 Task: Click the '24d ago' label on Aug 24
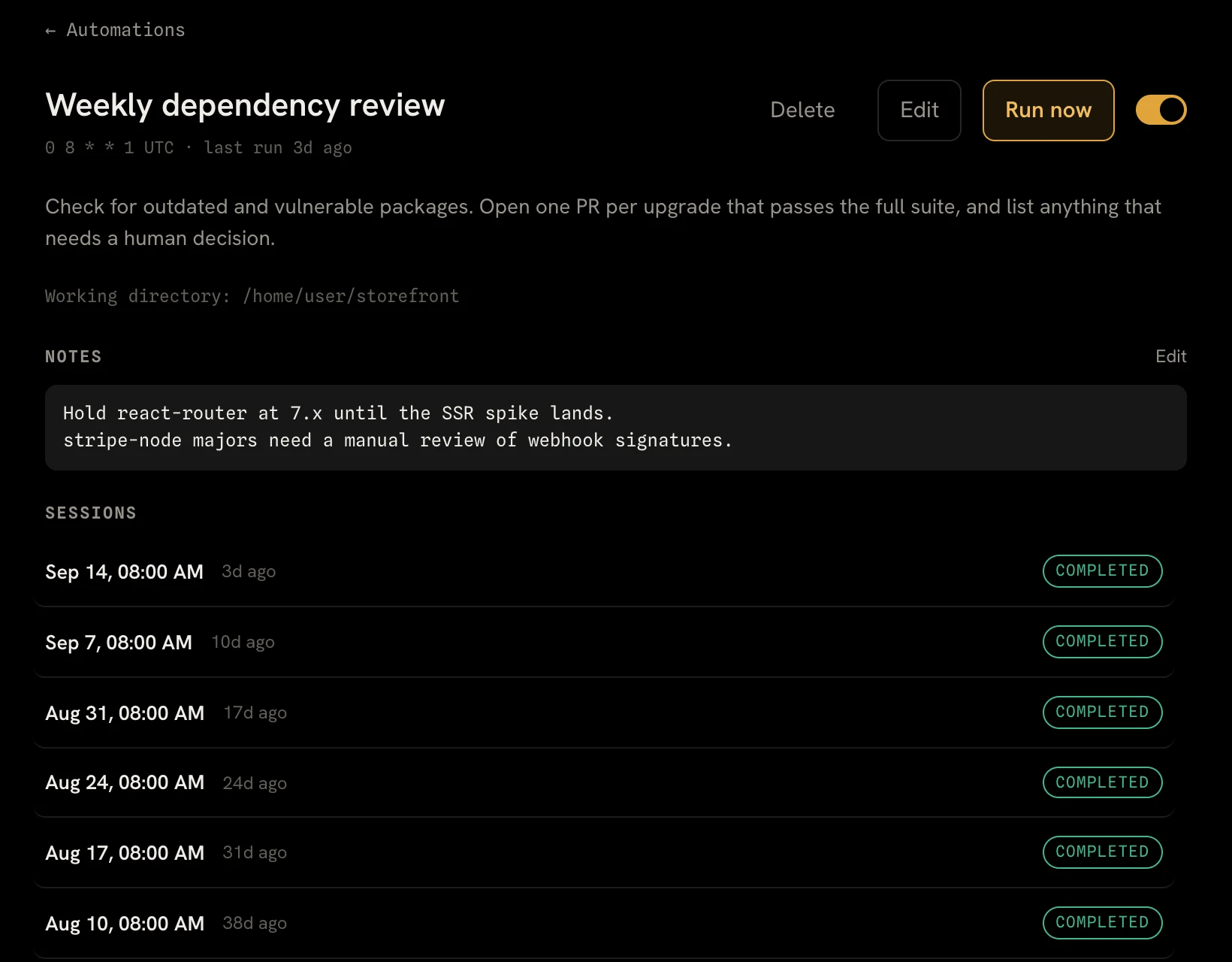point(255,783)
